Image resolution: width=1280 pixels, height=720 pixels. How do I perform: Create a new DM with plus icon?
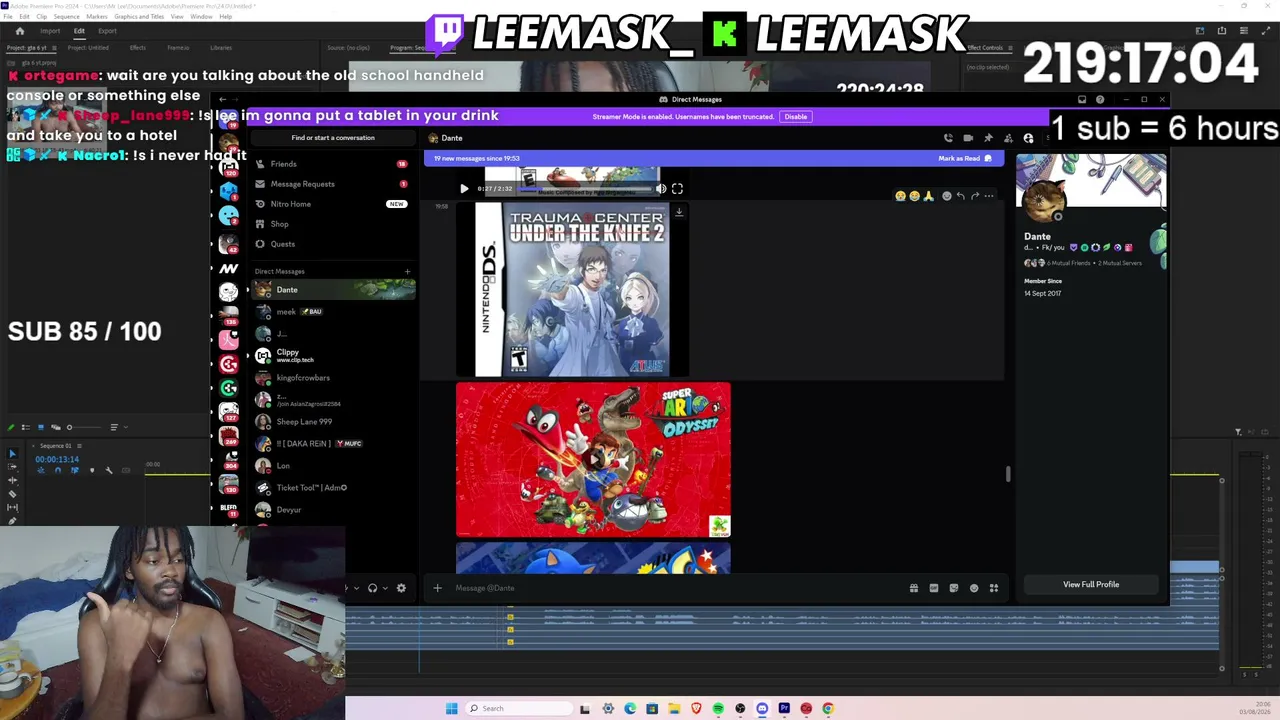tap(407, 271)
